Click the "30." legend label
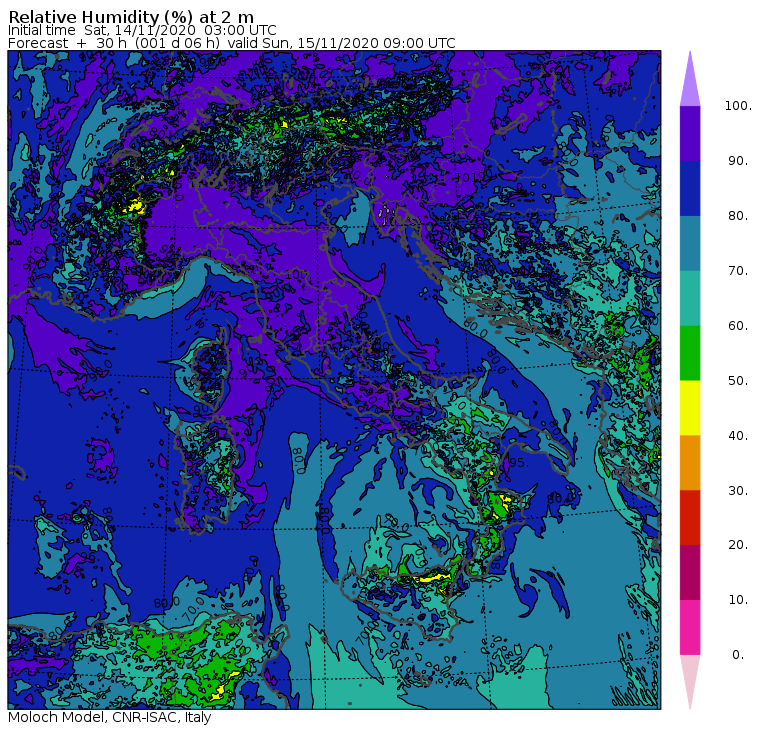This screenshot has height=731, width=760. [x=738, y=491]
